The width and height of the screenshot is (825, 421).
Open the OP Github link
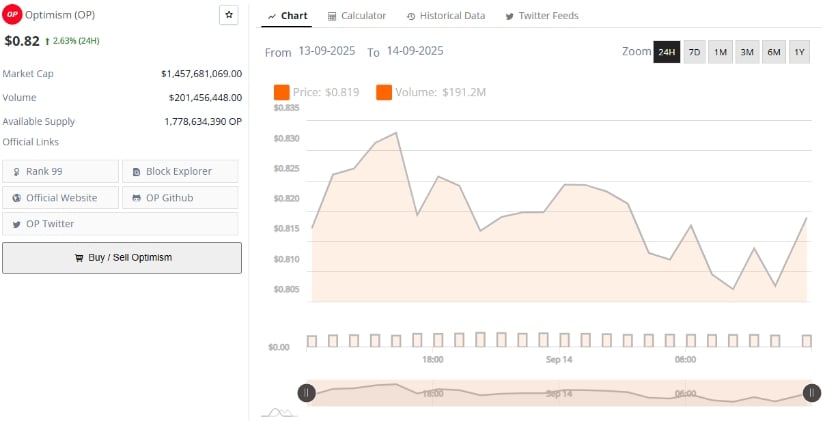click(x=180, y=197)
